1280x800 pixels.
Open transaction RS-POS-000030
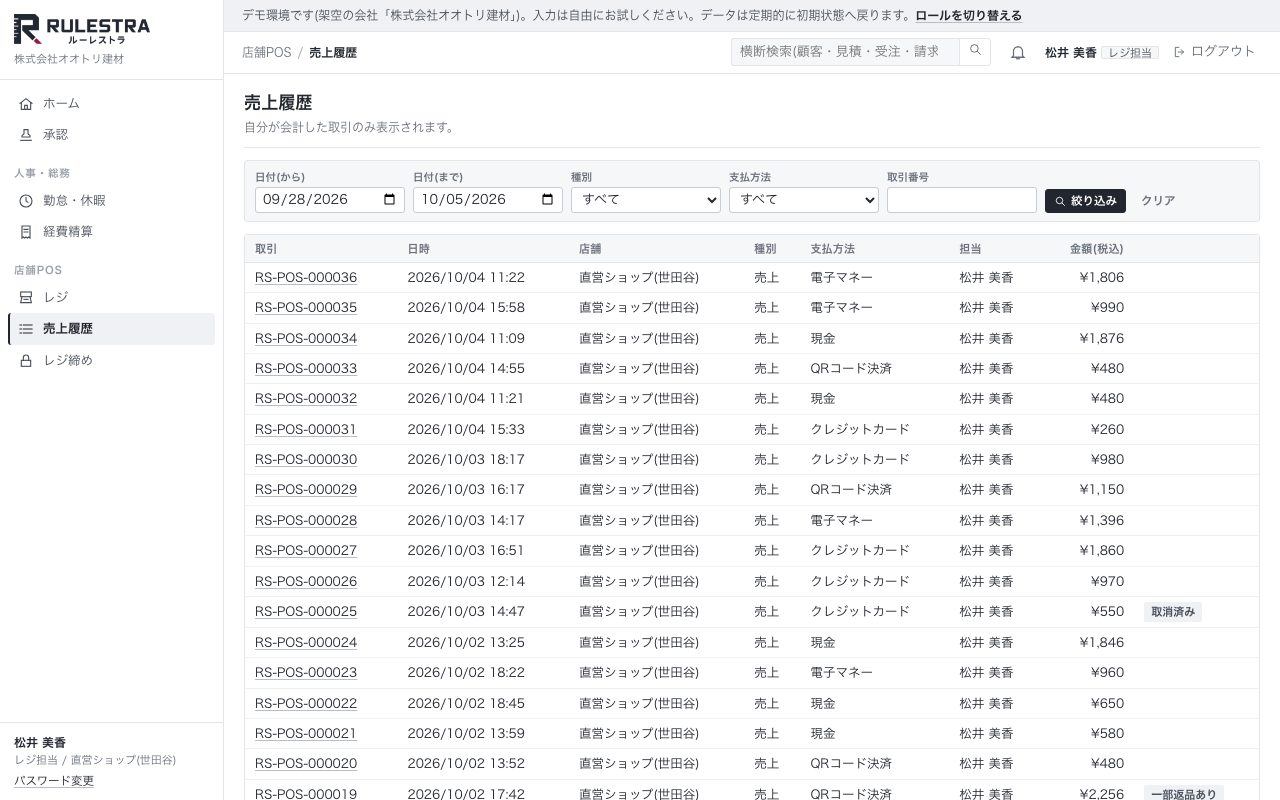[306, 460]
